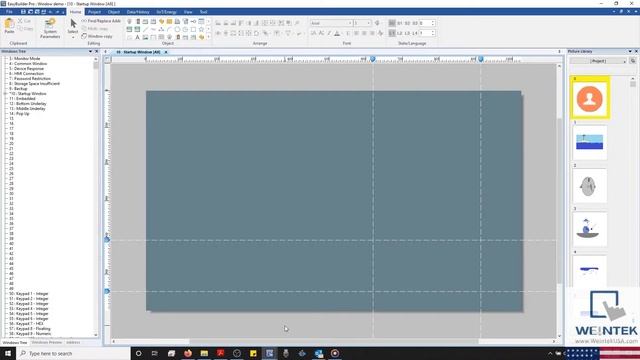The image size is (640, 360).
Task: Click the EasyBuilder Pro taskbar icon
Action: (269, 353)
